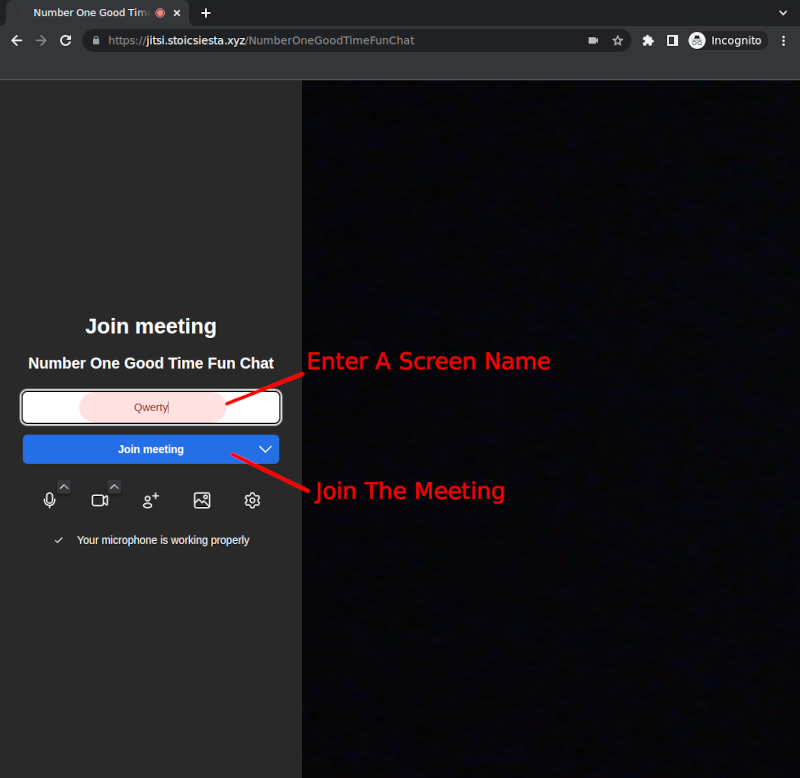Click the screen name input field
The image size is (800, 778).
point(151,407)
